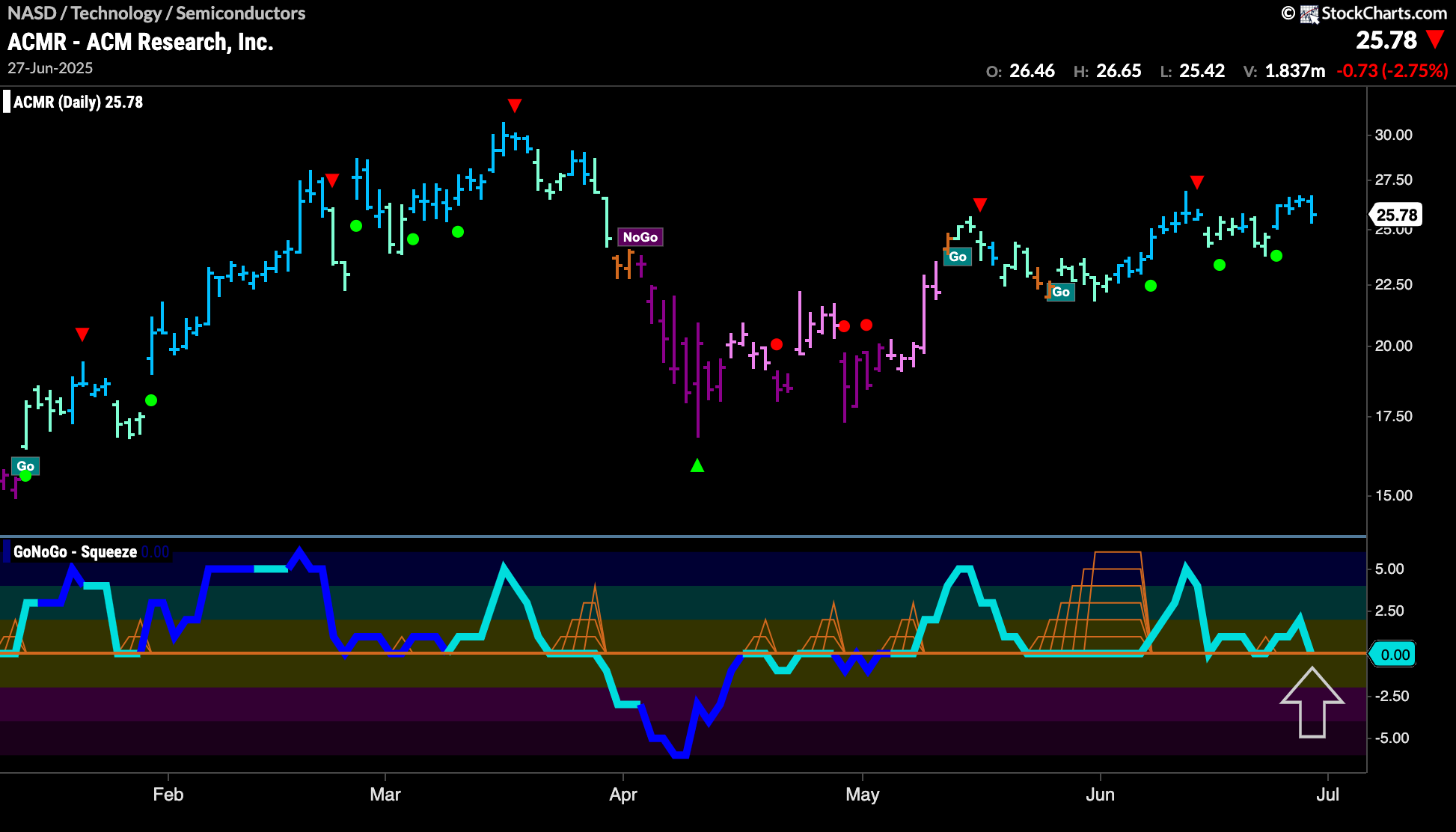Click the NoGo signal label
Image resolution: width=1456 pixels, height=832 pixels.
point(640,237)
